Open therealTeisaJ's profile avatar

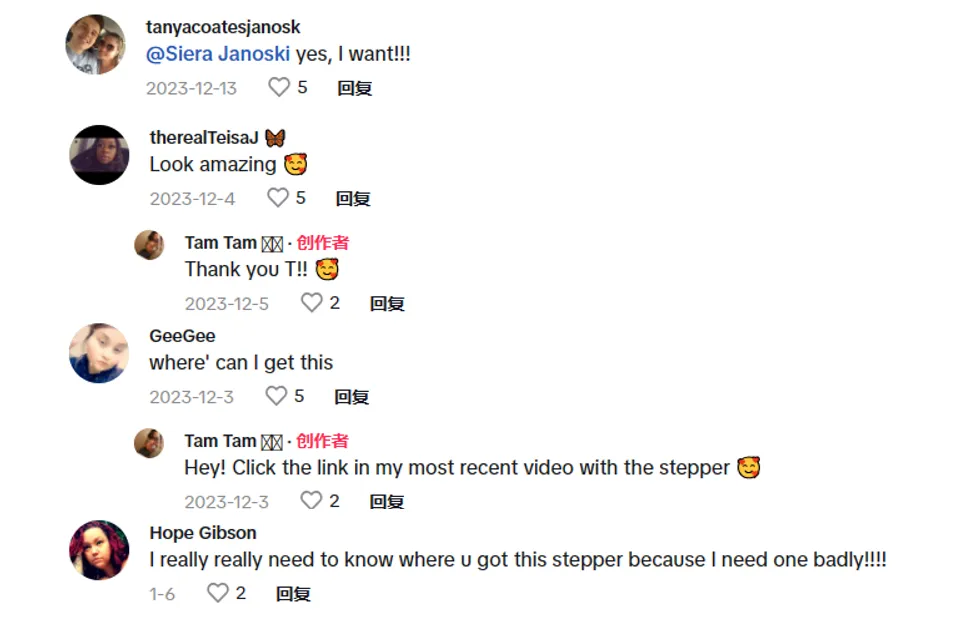click(x=99, y=155)
